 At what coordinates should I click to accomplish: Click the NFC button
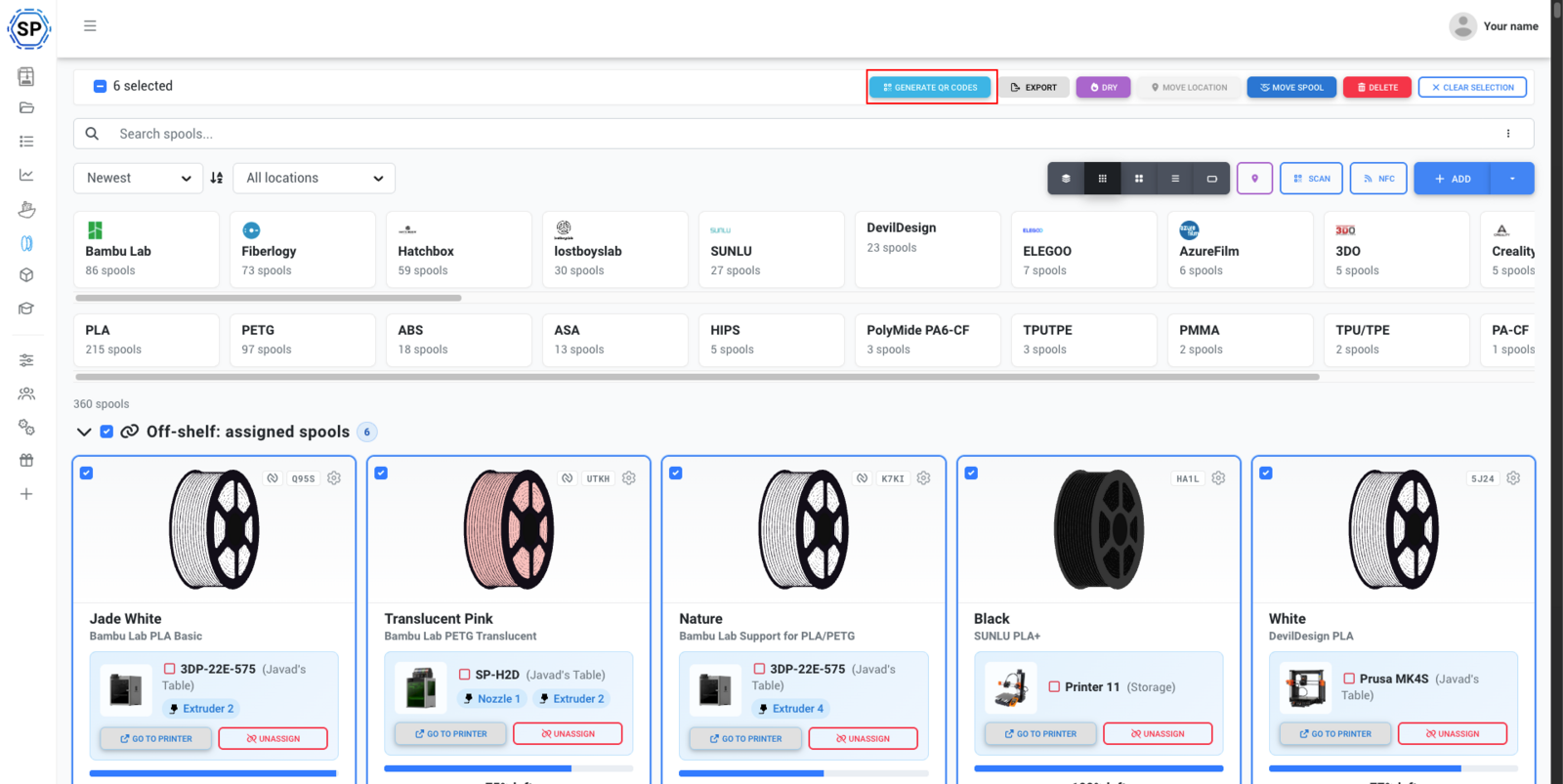pos(1379,179)
